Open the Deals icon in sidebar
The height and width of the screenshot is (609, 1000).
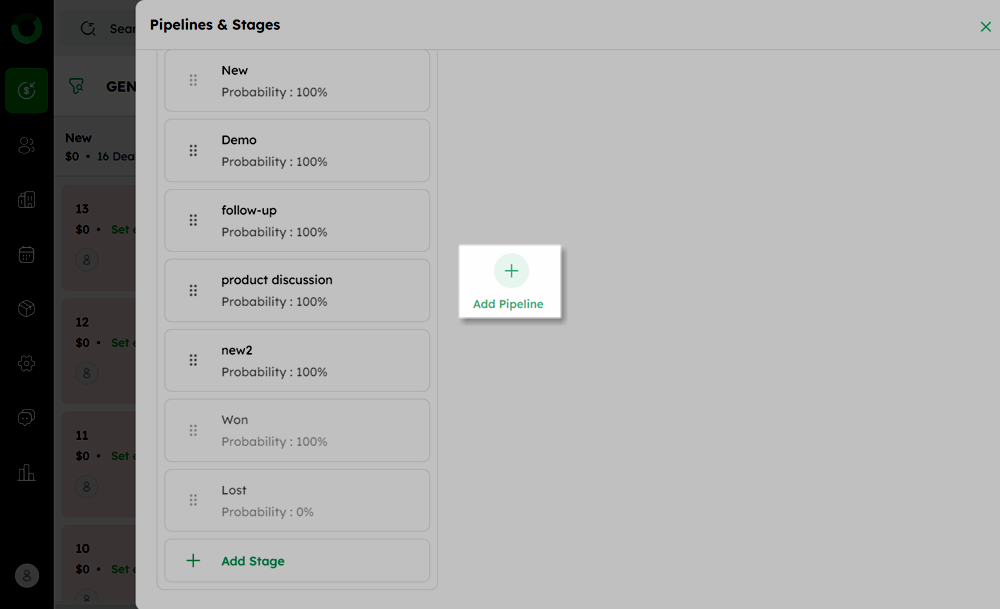tap(27, 91)
